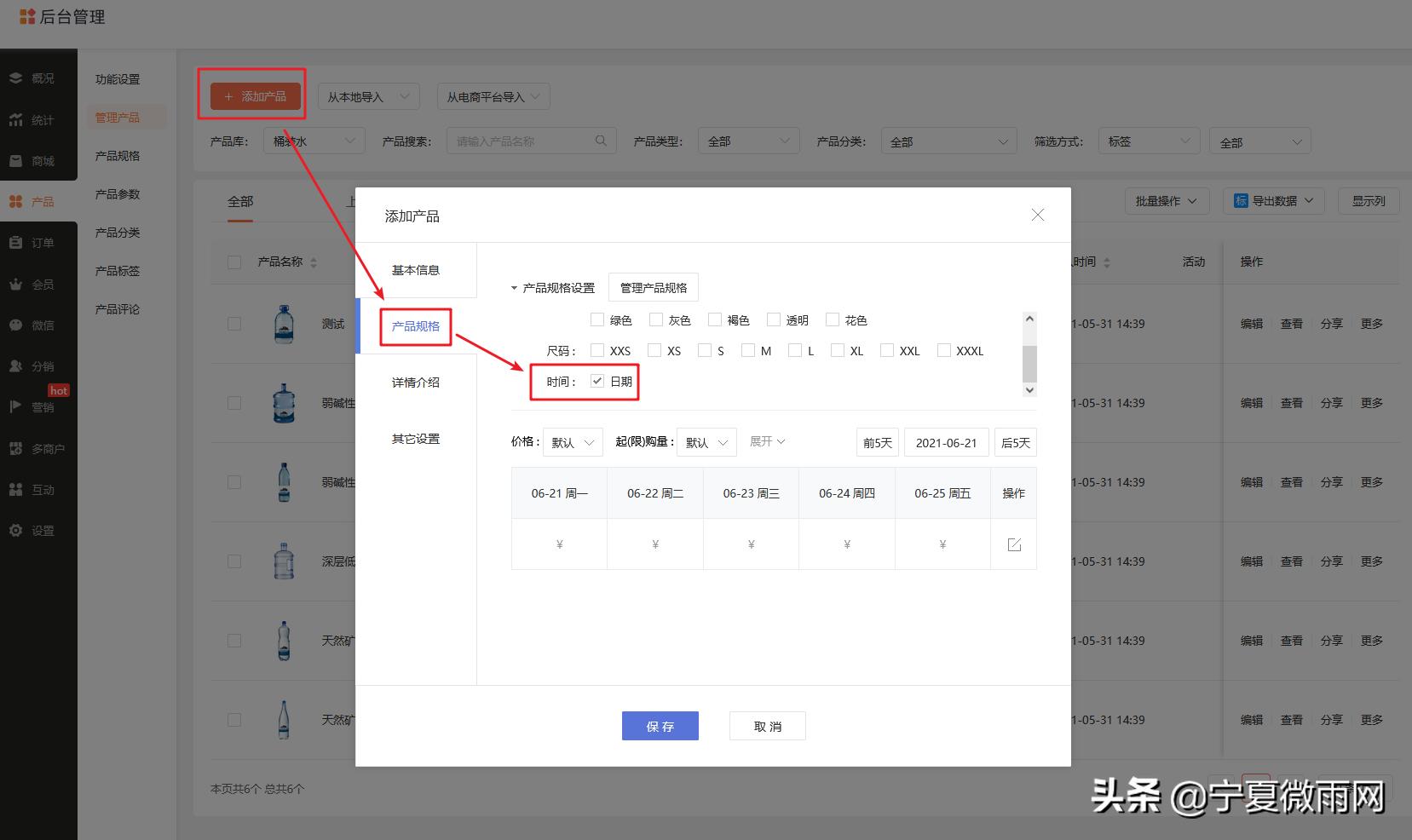Switch to the 基本信息 tab
Viewport: 1412px width, 840px height.
[415, 270]
